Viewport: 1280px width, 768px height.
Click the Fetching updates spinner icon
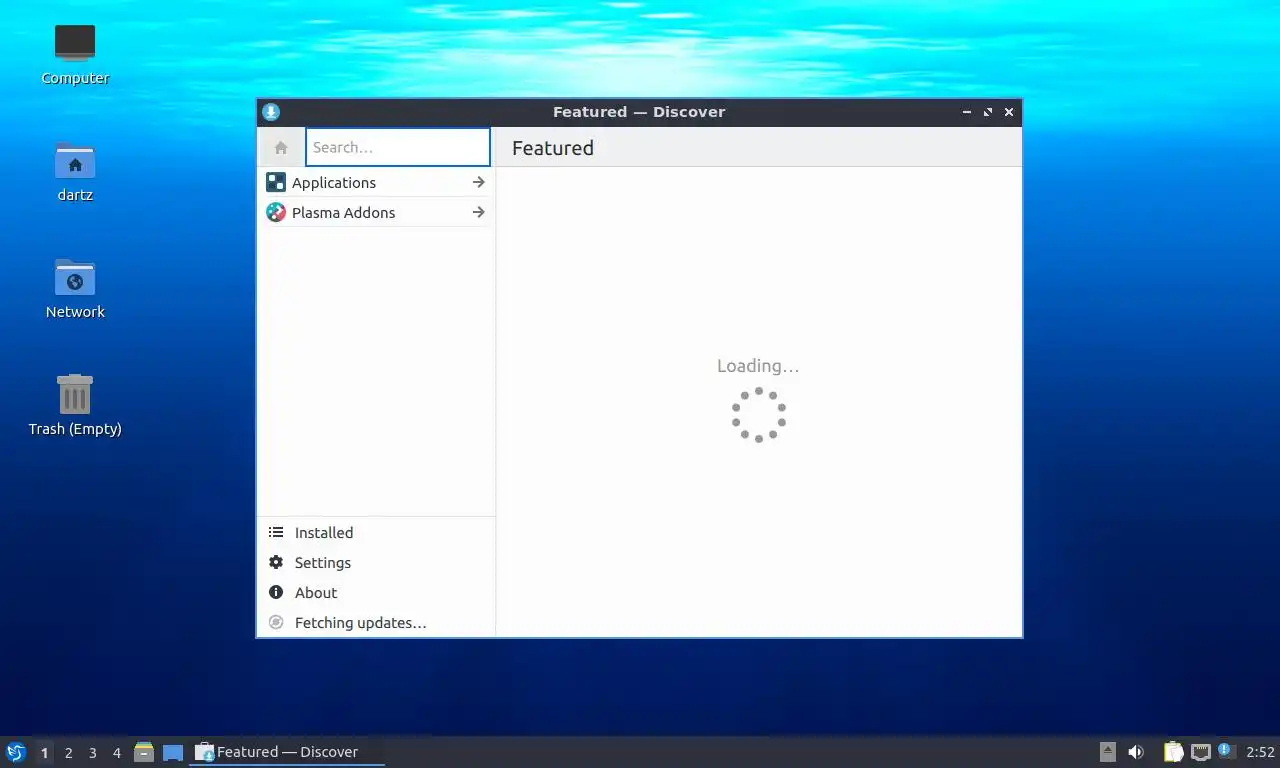coord(276,623)
